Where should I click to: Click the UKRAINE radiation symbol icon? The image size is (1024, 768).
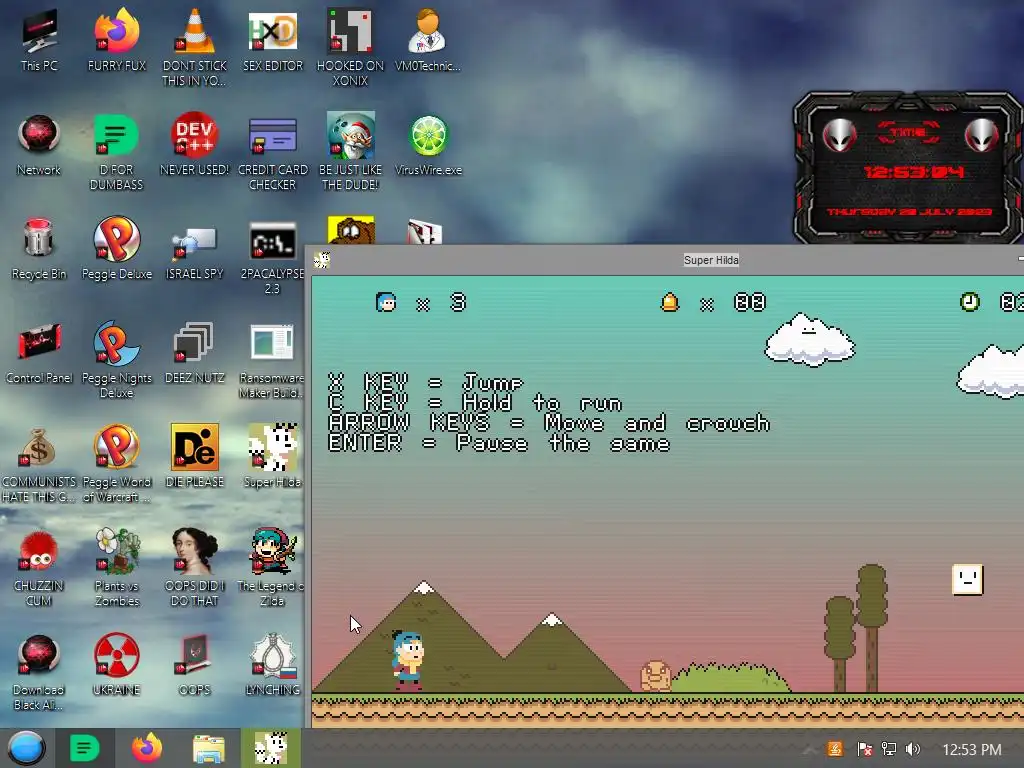point(117,664)
